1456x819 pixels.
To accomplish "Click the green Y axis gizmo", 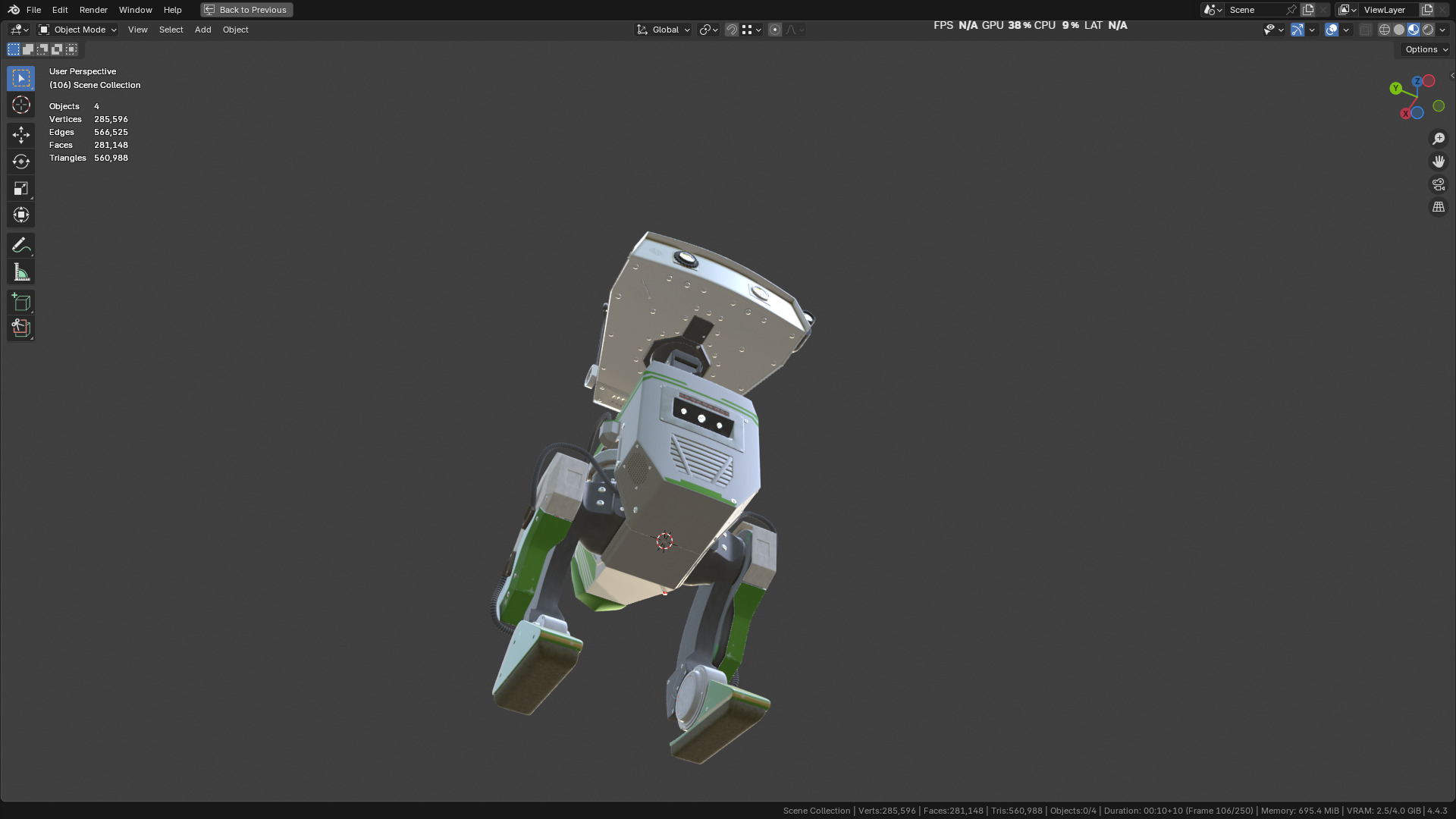I will pos(1395,89).
